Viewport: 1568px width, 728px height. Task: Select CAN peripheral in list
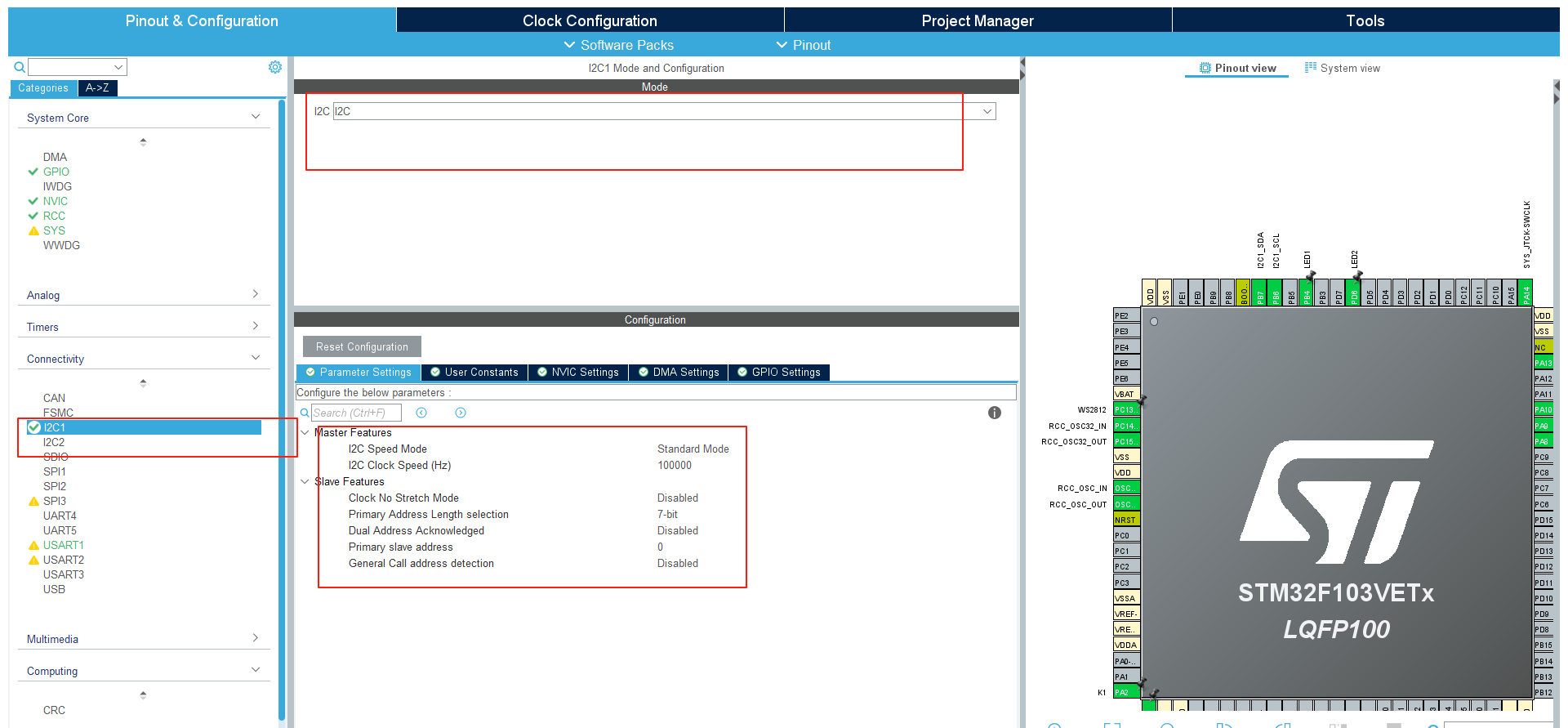click(54, 398)
